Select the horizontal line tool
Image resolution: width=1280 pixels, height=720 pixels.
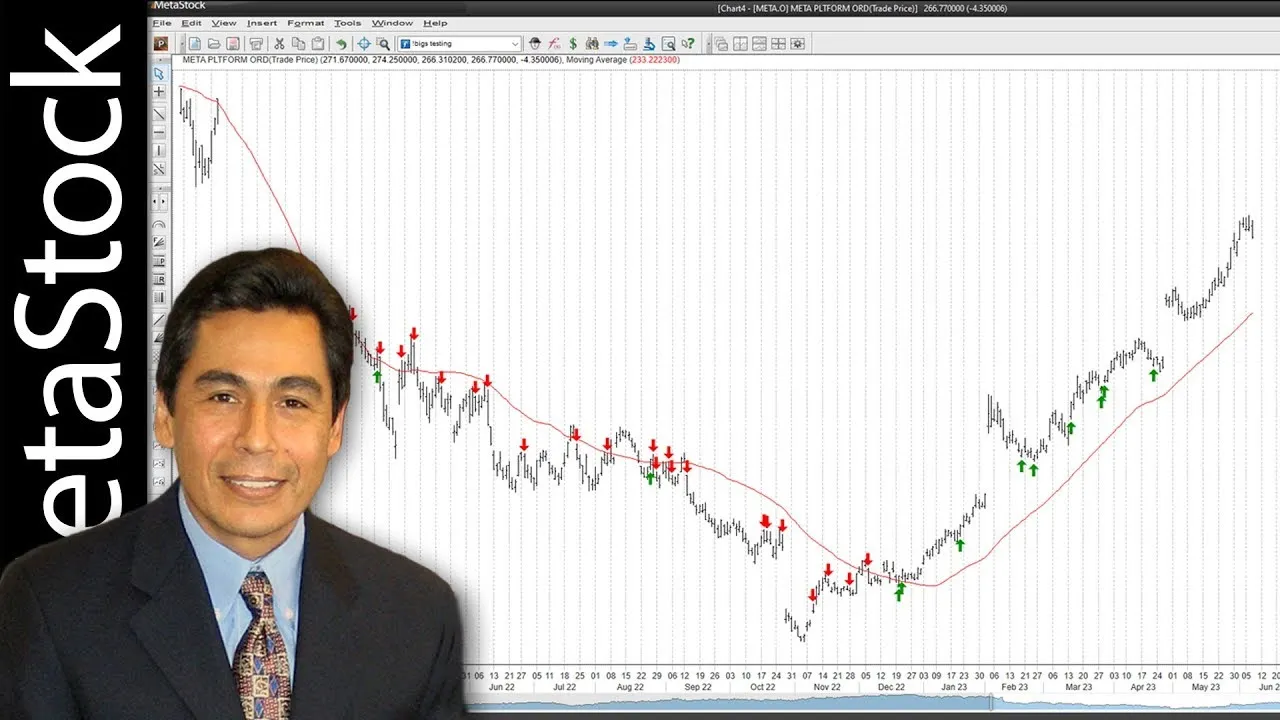(159, 132)
